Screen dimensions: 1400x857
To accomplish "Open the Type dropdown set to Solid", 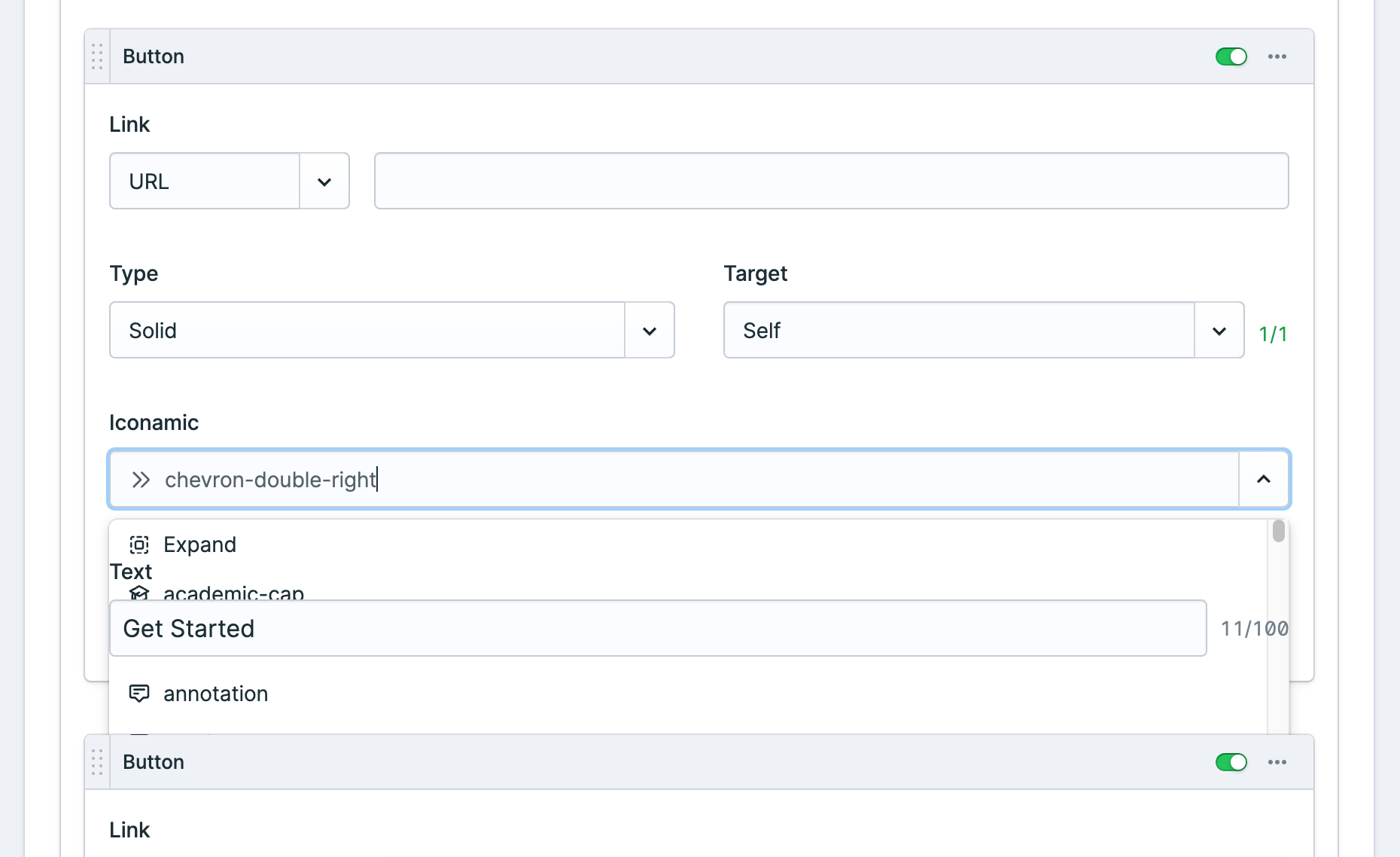I will coord(649,330).
